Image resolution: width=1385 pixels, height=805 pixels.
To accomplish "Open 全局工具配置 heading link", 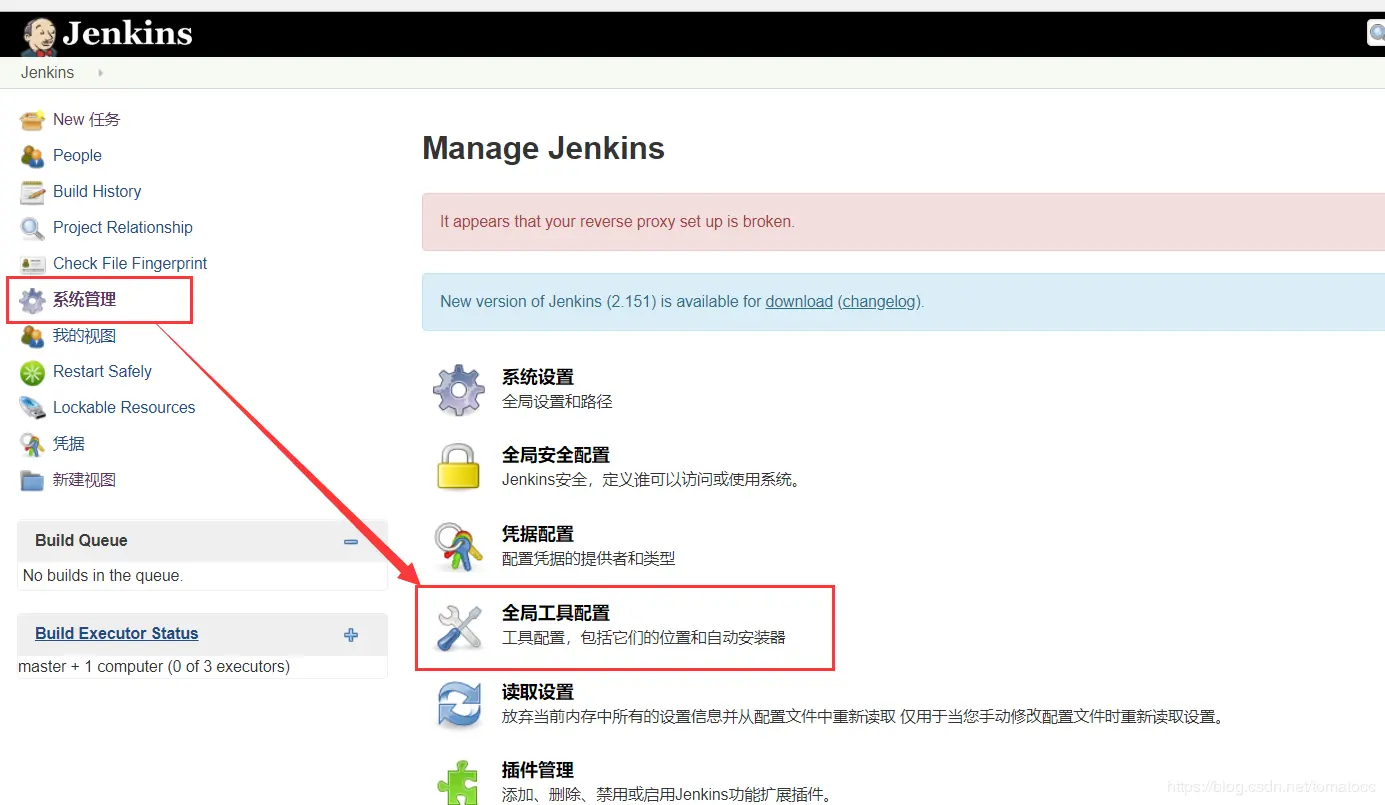I will [556, 612].
